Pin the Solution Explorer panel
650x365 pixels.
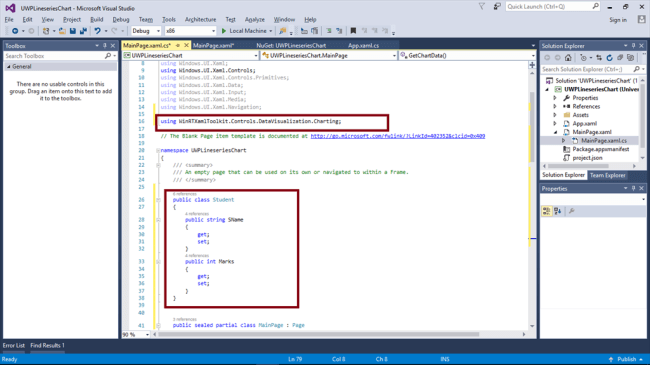tap(633, 46)
